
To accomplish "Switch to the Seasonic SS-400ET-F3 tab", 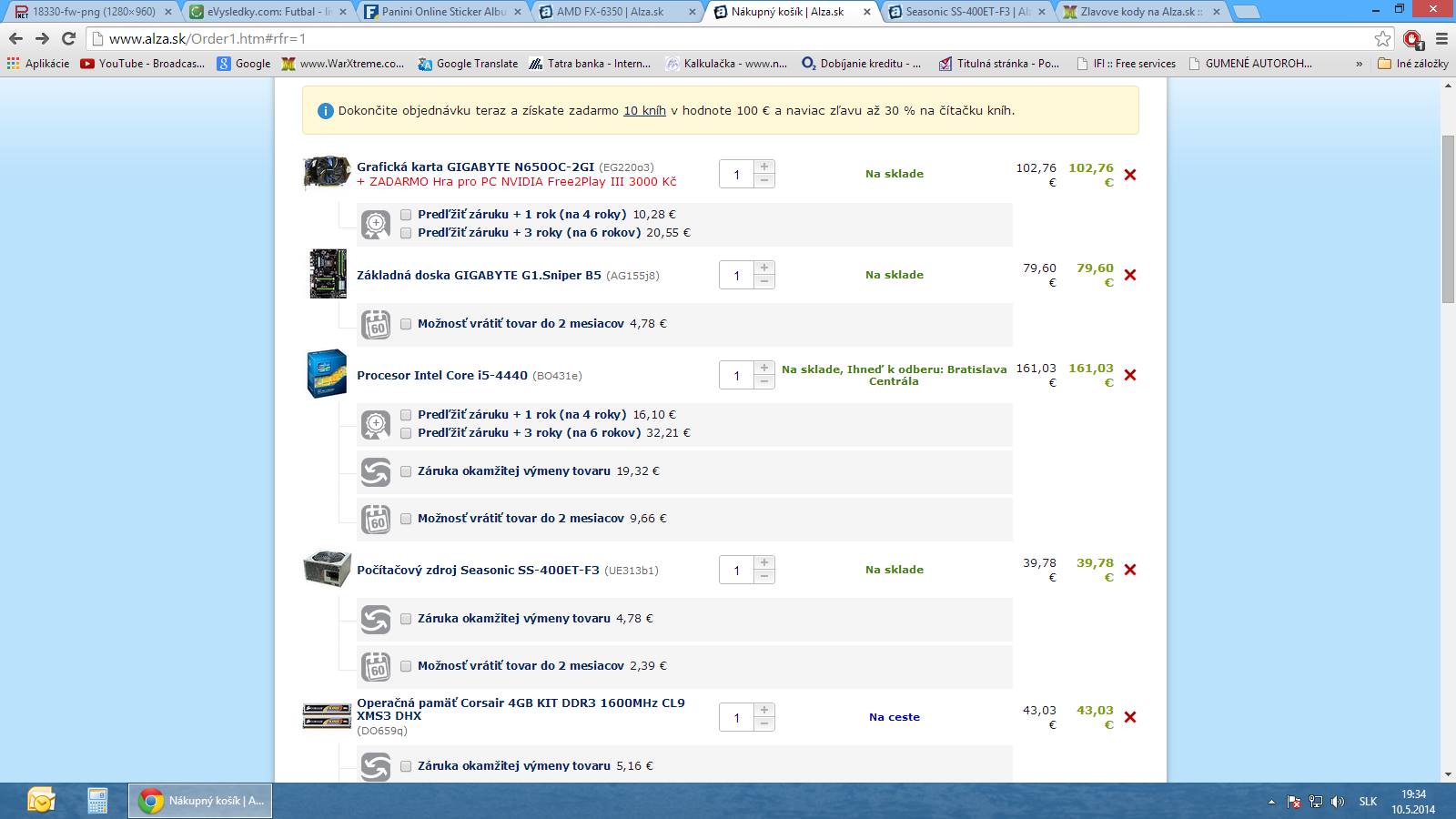I will pyautogui.click(x=966, y=12).
